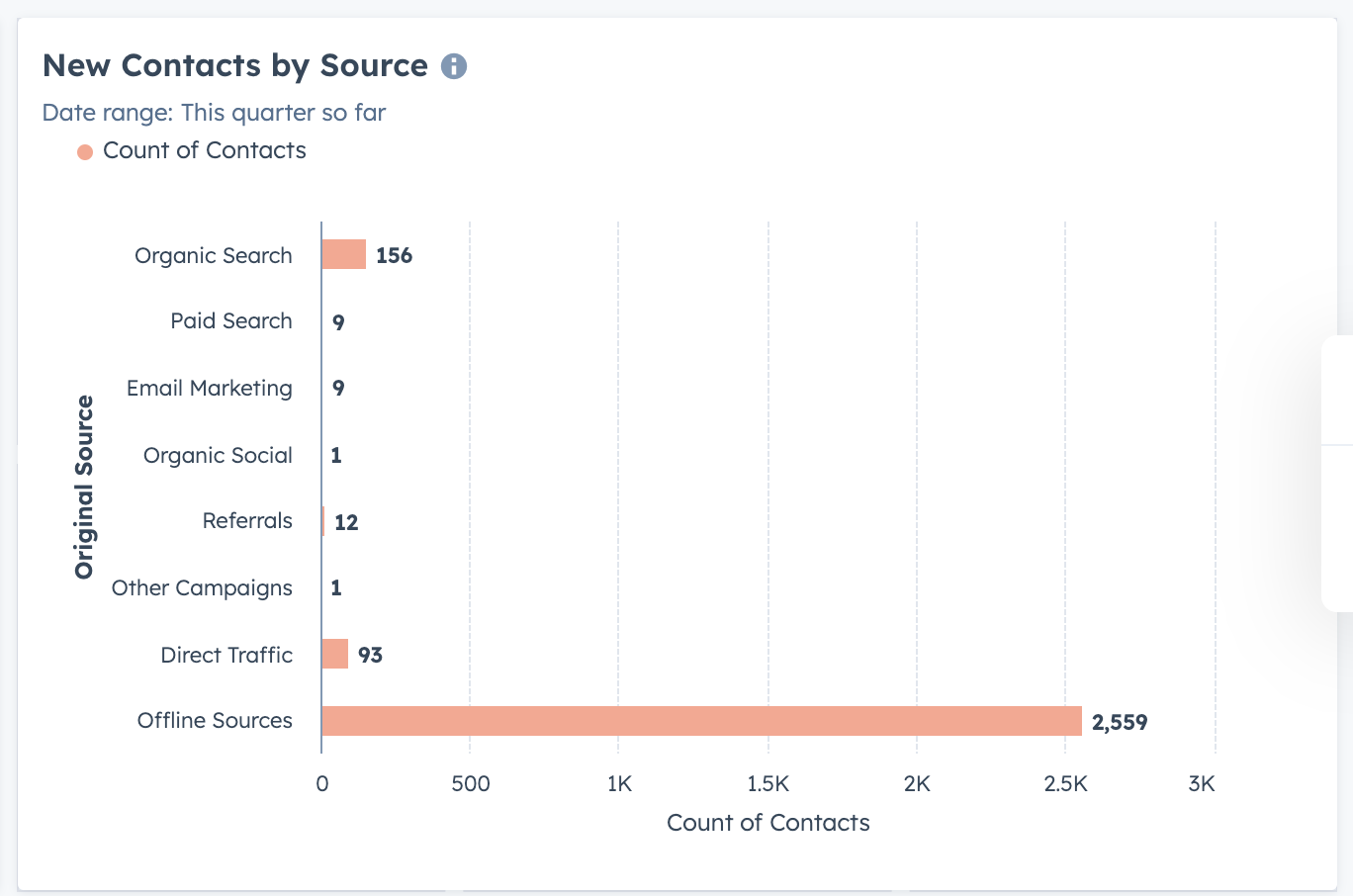The width and height of the screenshot is (1353, 896).
Task: Click the Organic Social axis label
Action: pyautogui.click(x=218, y=456)
